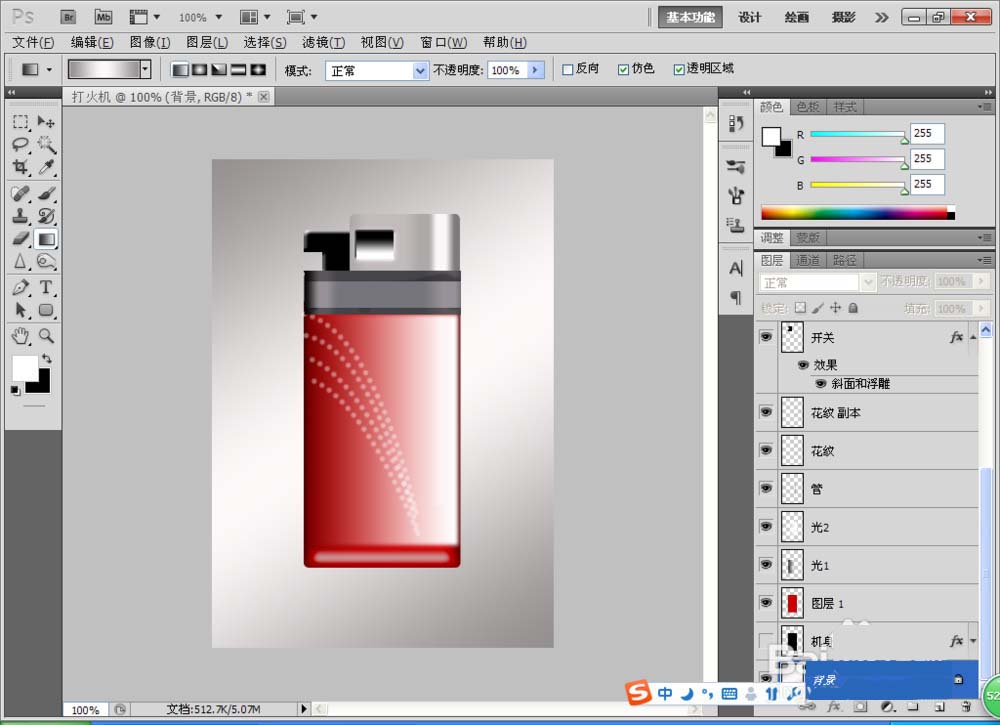
Task: Select the Zoom tool
Action: pos(46,336)
